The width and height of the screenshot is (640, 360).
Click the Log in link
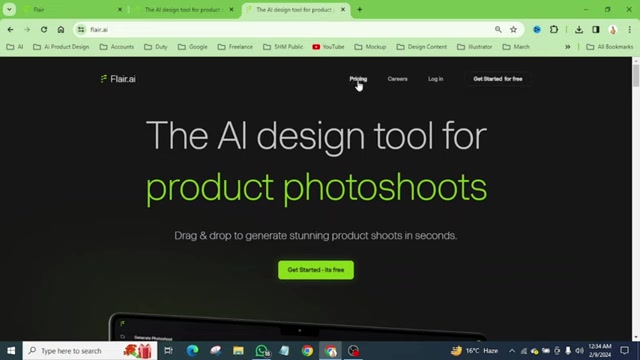pos(436,79)
